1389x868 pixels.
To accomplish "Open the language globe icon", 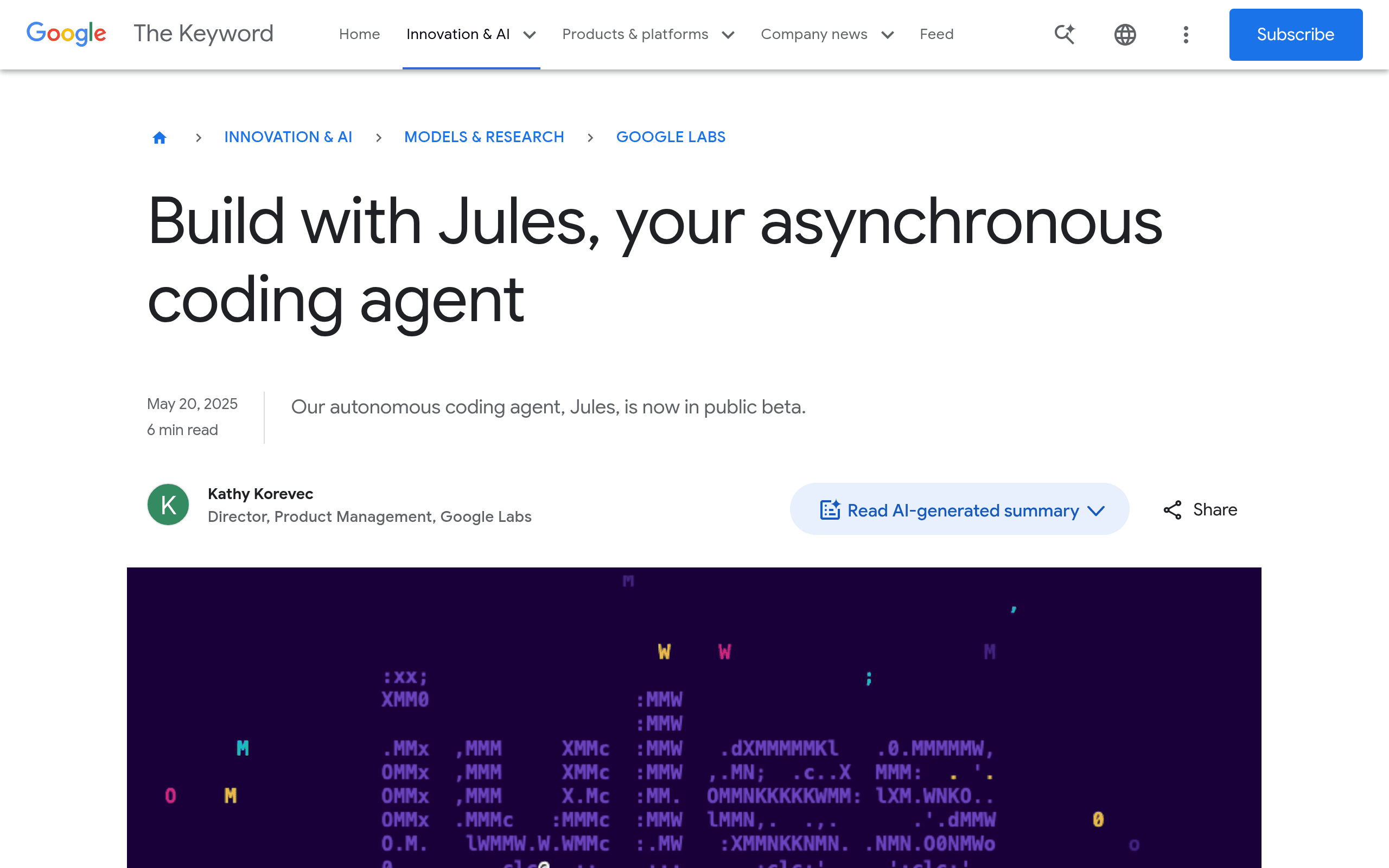I will click(x=1125, y=34).
